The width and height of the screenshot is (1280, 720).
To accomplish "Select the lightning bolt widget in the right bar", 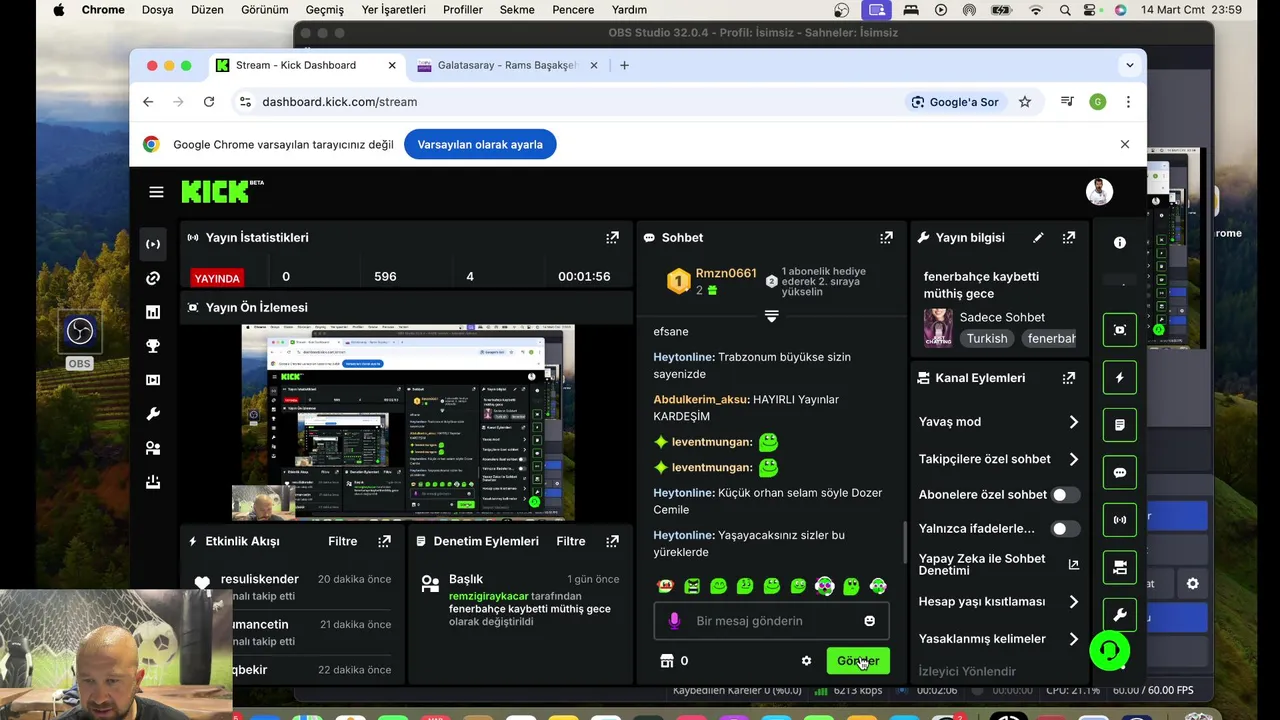I will 1120,378.
